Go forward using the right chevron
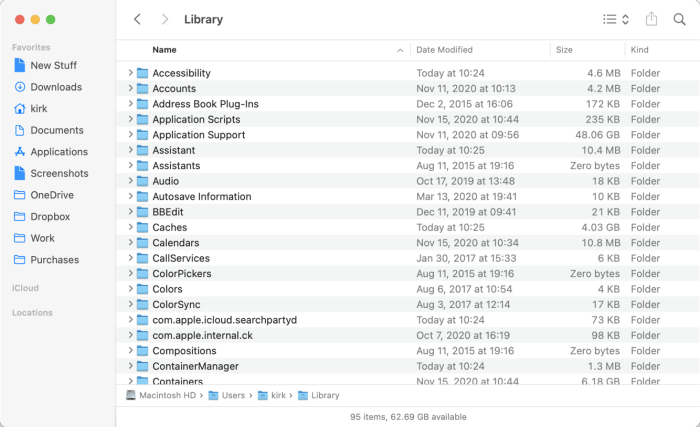Screen dimensions: 700x427 [x=165, y=19]
